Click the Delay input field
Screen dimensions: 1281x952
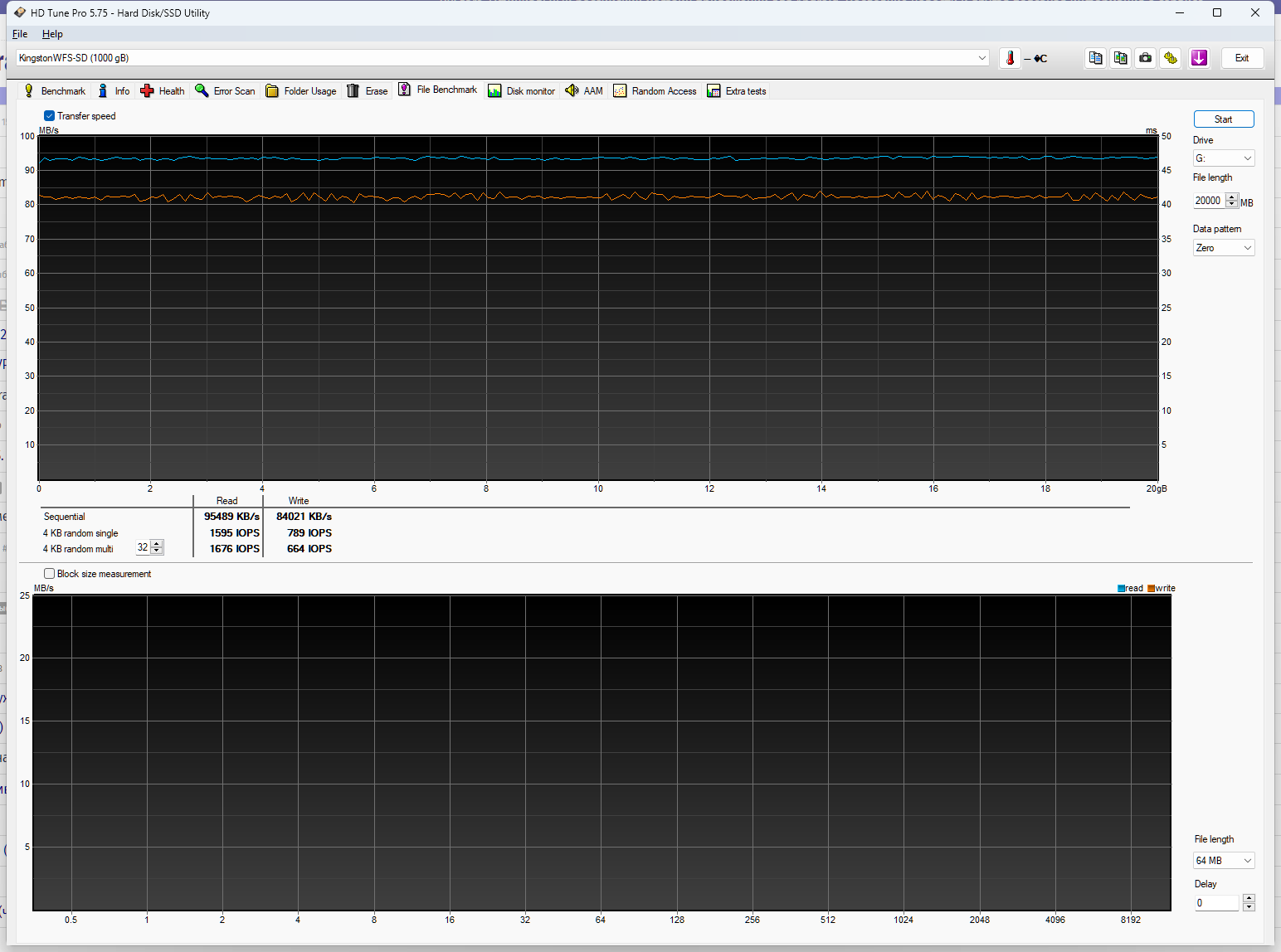click(1217, 903)
